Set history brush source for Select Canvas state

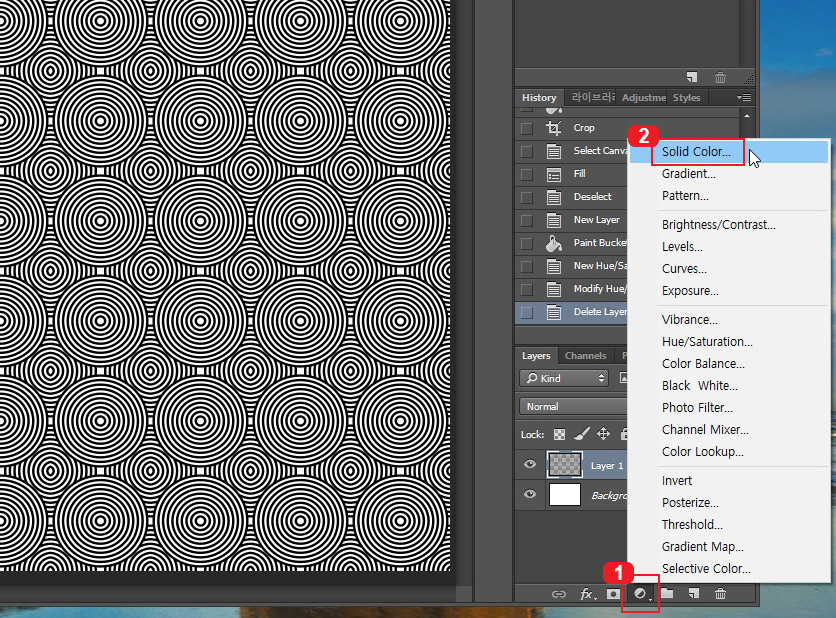[x=527, y=151]
